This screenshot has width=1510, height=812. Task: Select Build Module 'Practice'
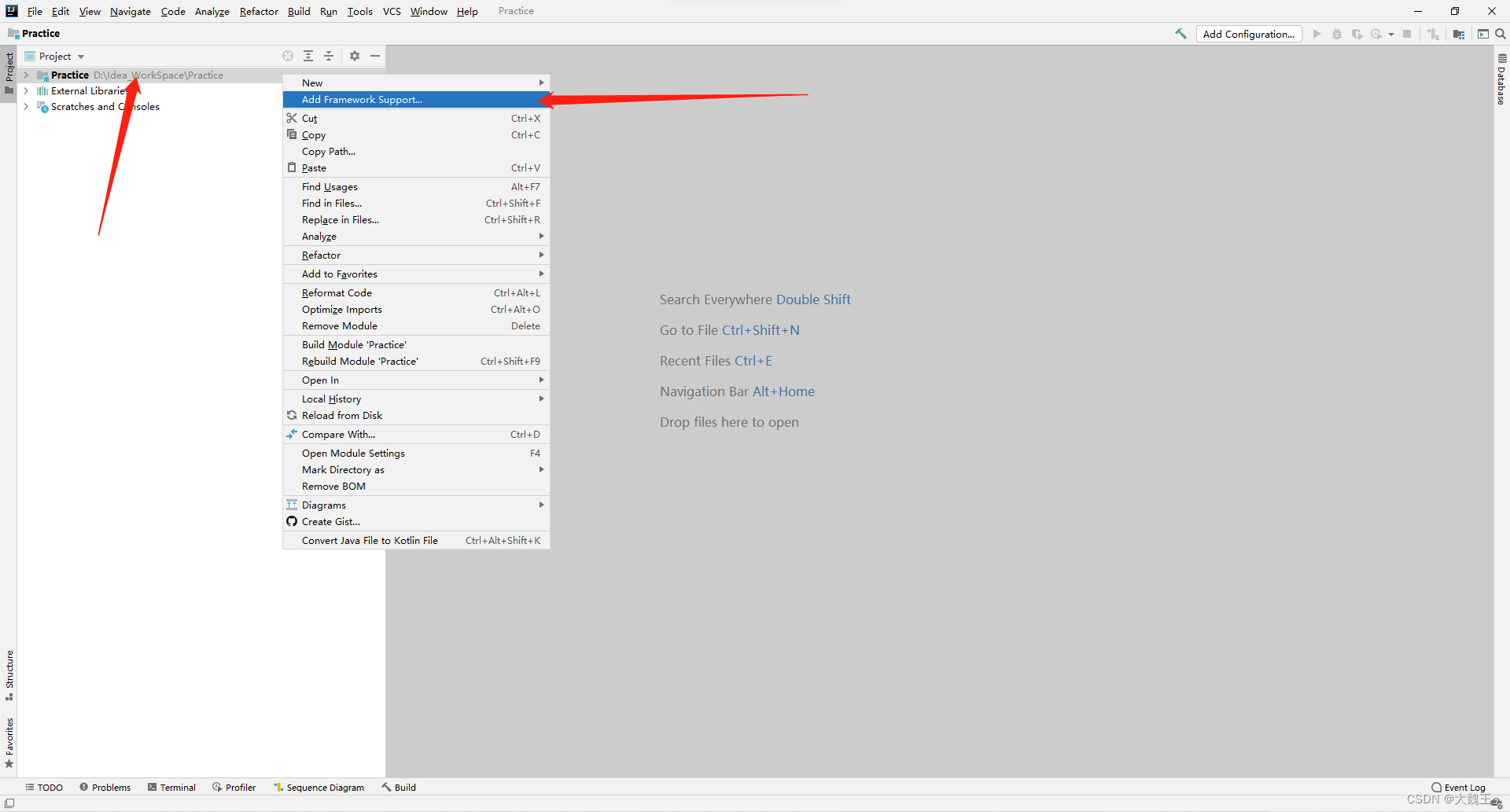tap(416, 345)
